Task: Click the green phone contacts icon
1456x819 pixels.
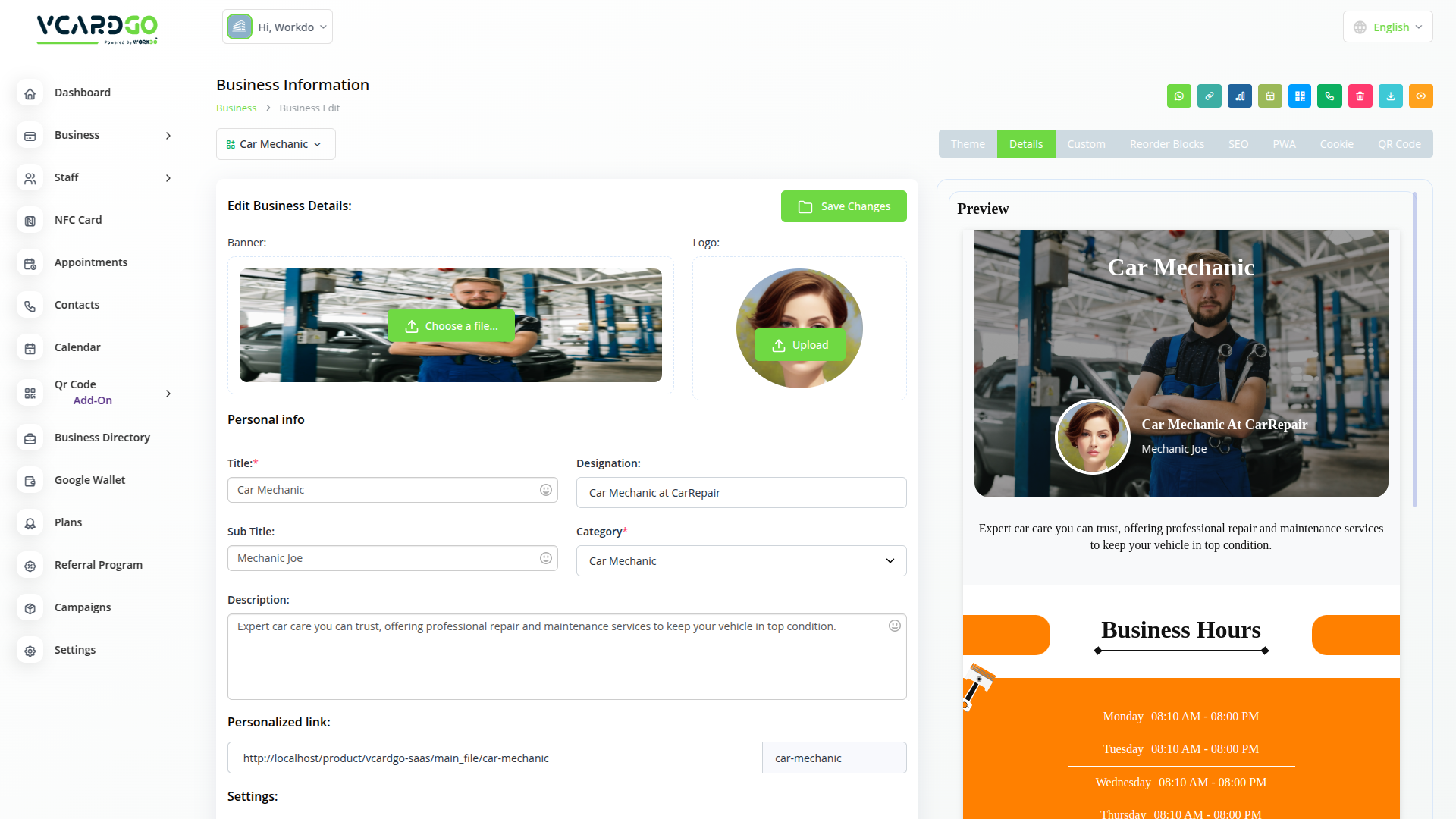Action: 1330,96
